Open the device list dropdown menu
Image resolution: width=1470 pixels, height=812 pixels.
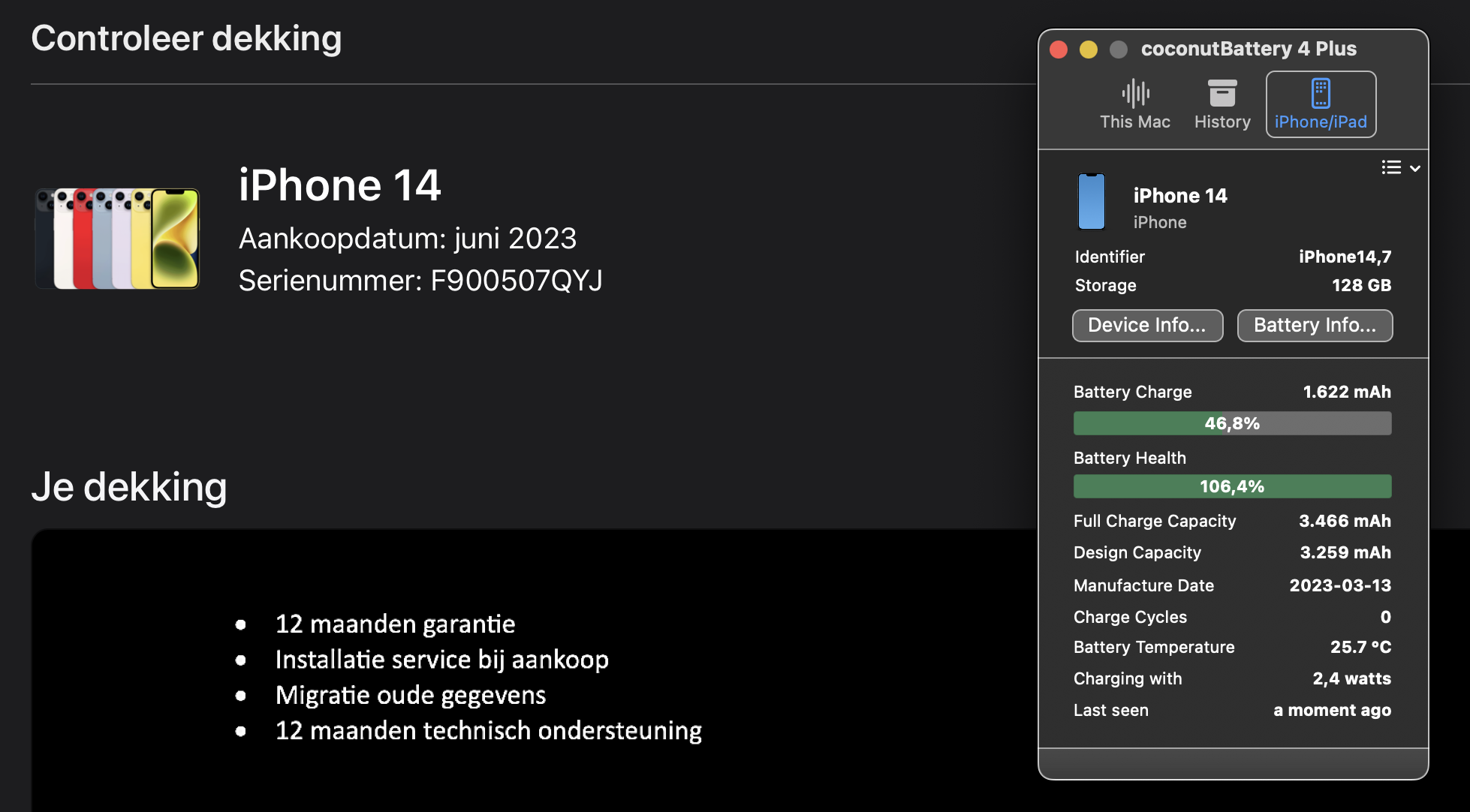point(1401,167)
